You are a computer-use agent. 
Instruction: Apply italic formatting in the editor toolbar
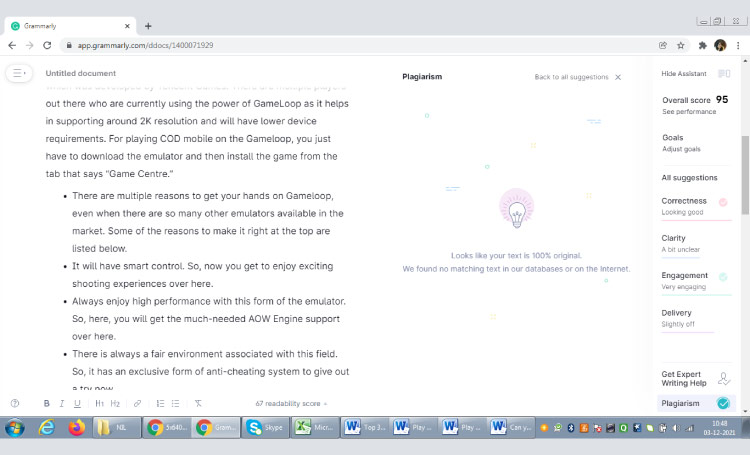pyautogui.click(x=62, y=403)
